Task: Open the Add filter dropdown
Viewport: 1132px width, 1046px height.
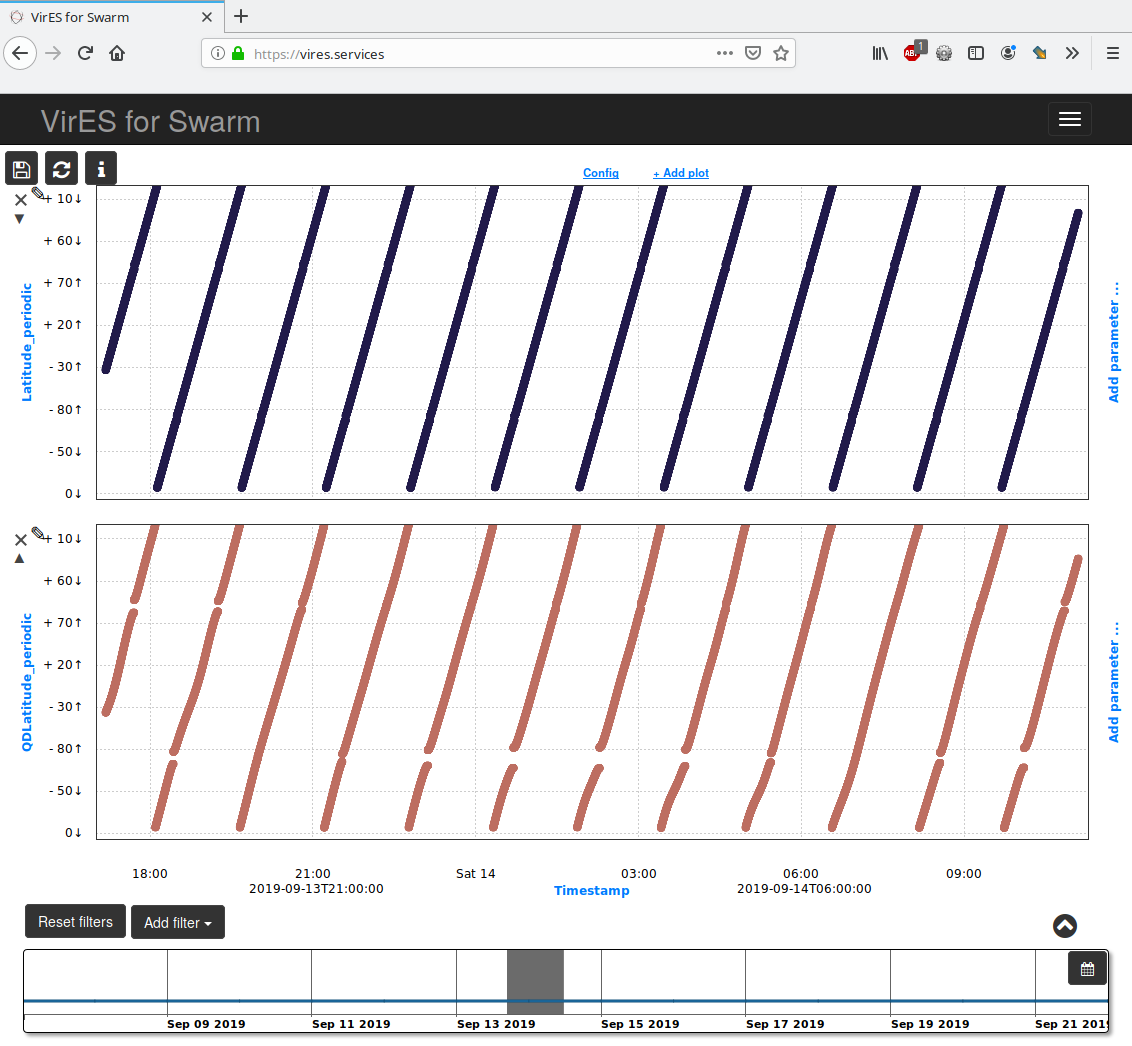Action: [x=177, y=922]
